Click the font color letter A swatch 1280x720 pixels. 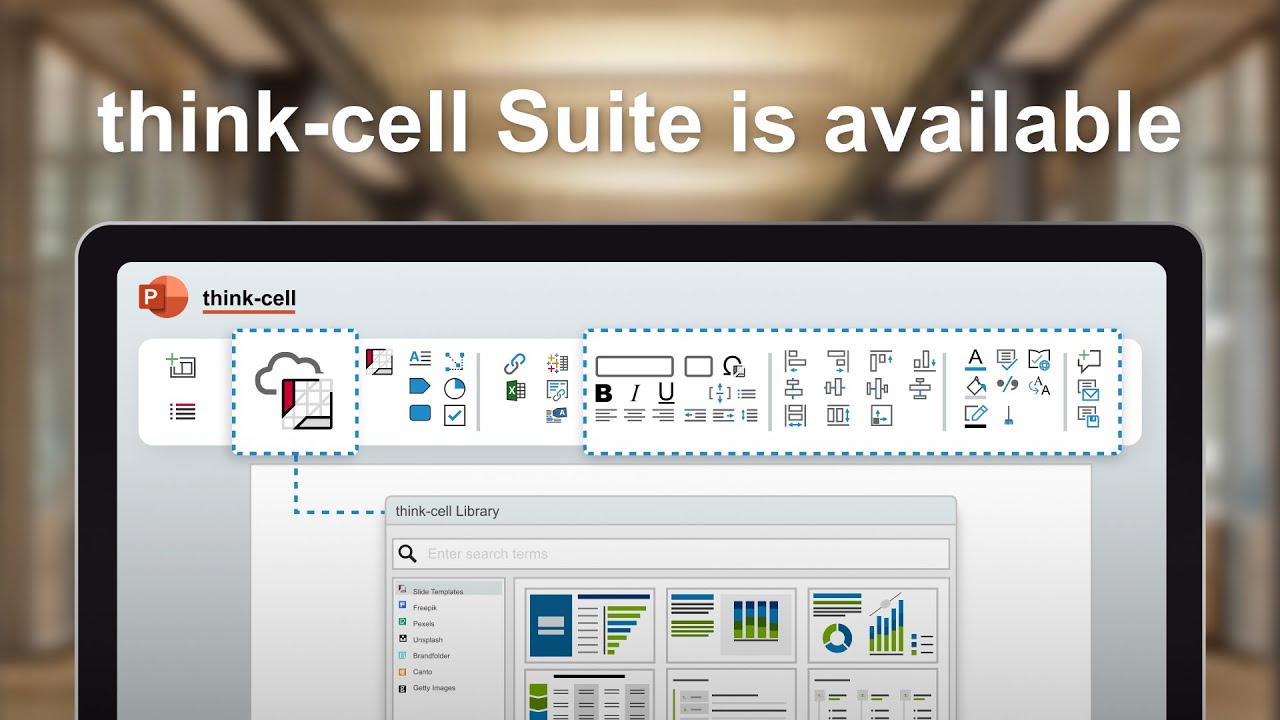click(976, 359)
